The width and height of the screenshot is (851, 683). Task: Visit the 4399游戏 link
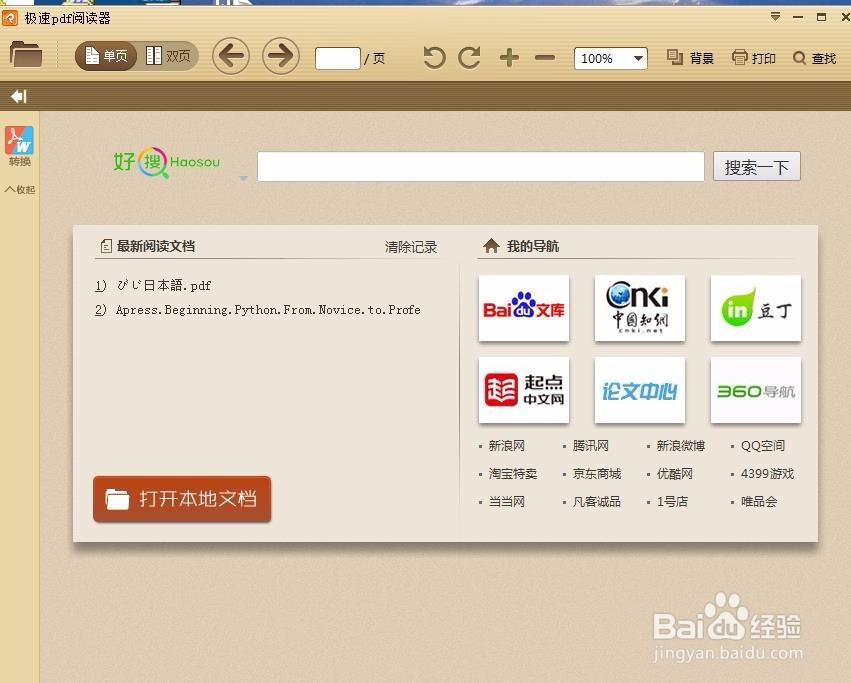point(767,474)
